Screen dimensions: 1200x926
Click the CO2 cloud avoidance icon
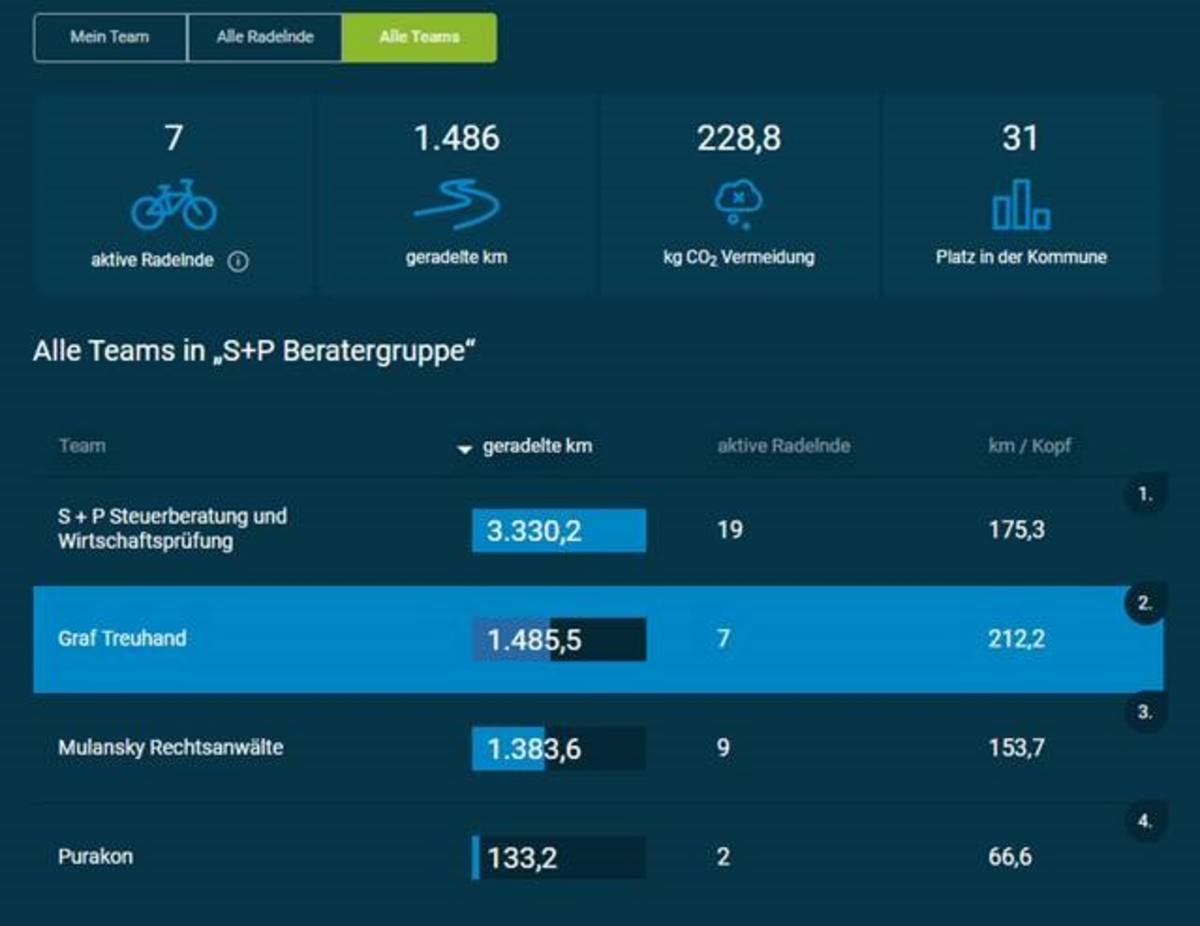tap(738, 204)
